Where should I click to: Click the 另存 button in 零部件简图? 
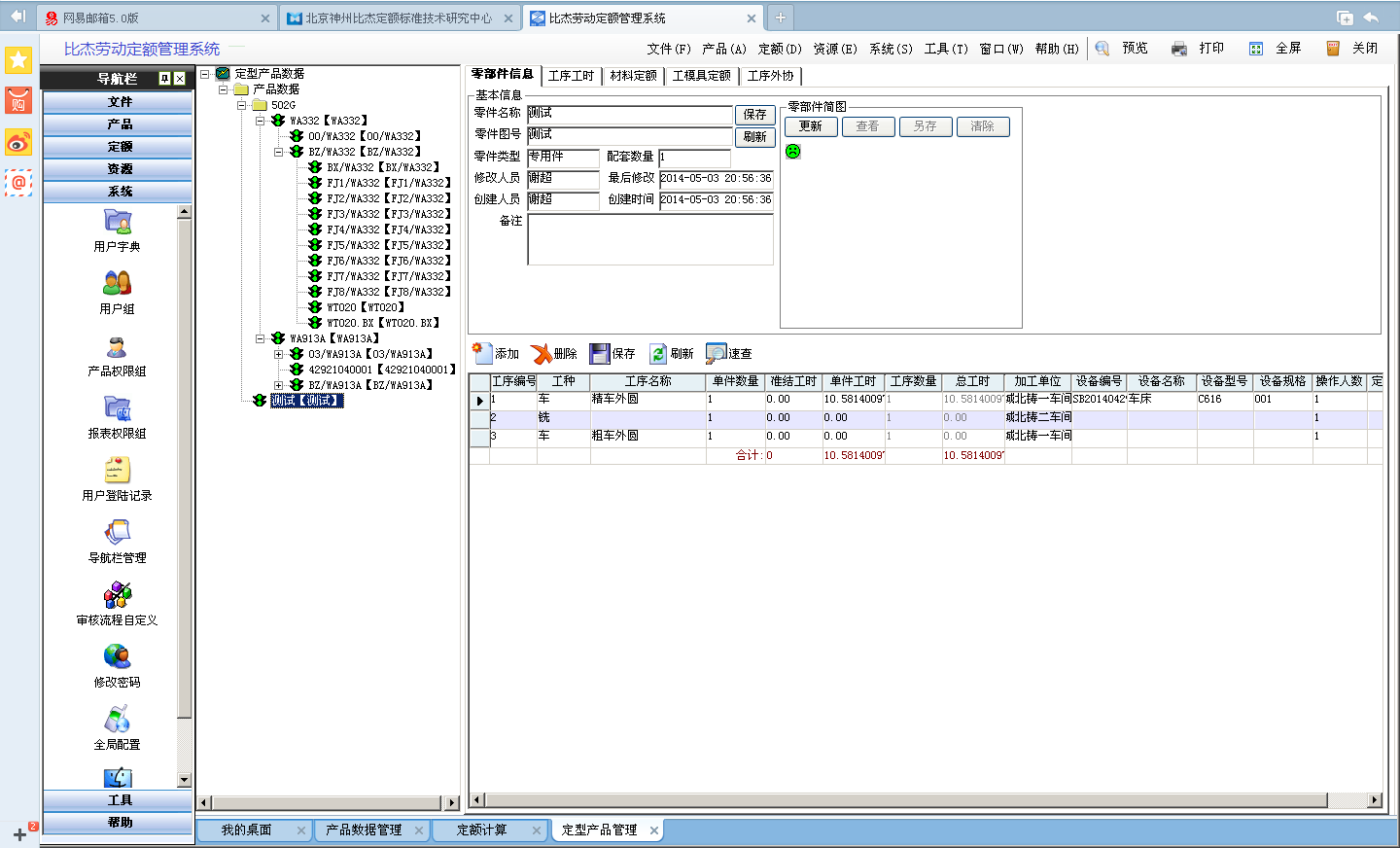[x=926, y=126]
